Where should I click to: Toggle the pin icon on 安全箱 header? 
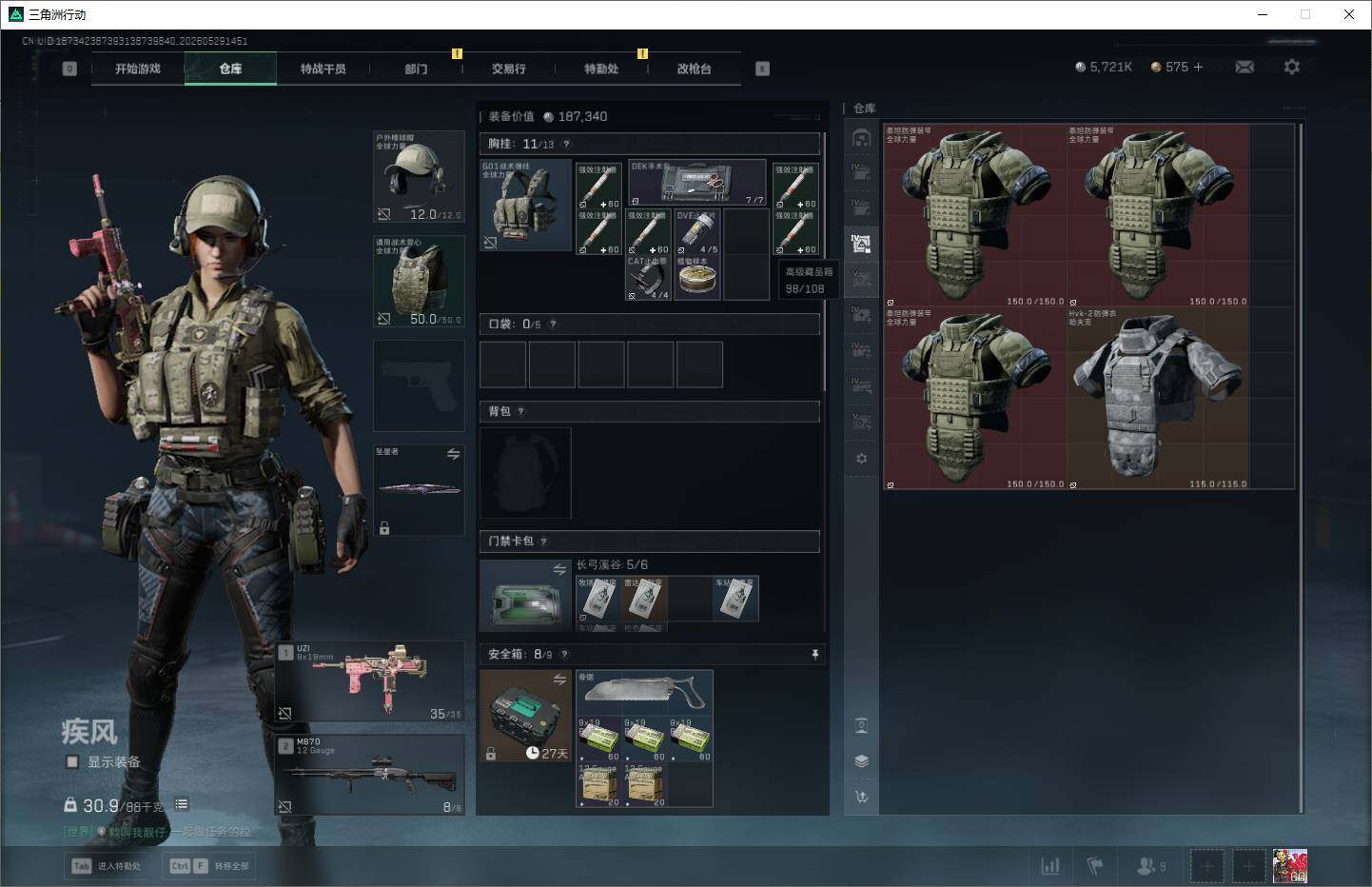[814, 654]
